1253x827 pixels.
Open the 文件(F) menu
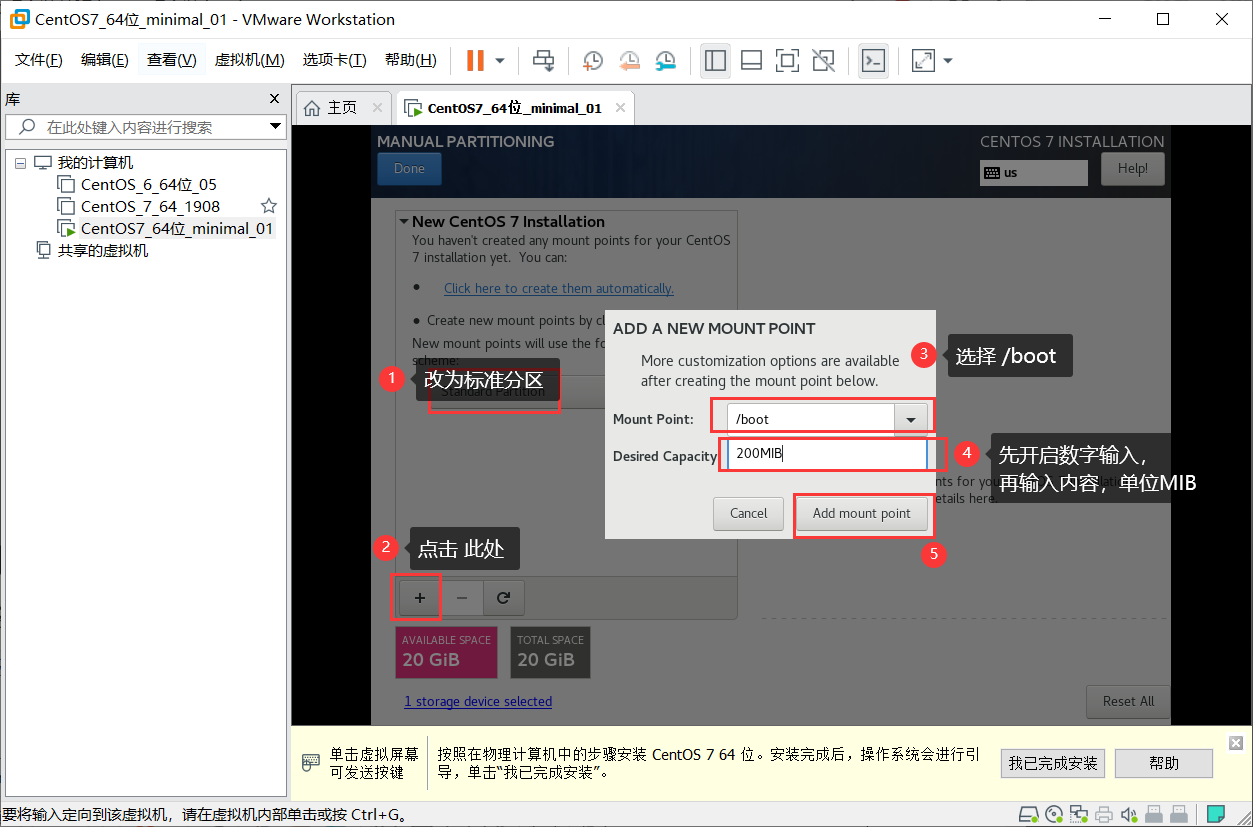(x=39, y=60)
